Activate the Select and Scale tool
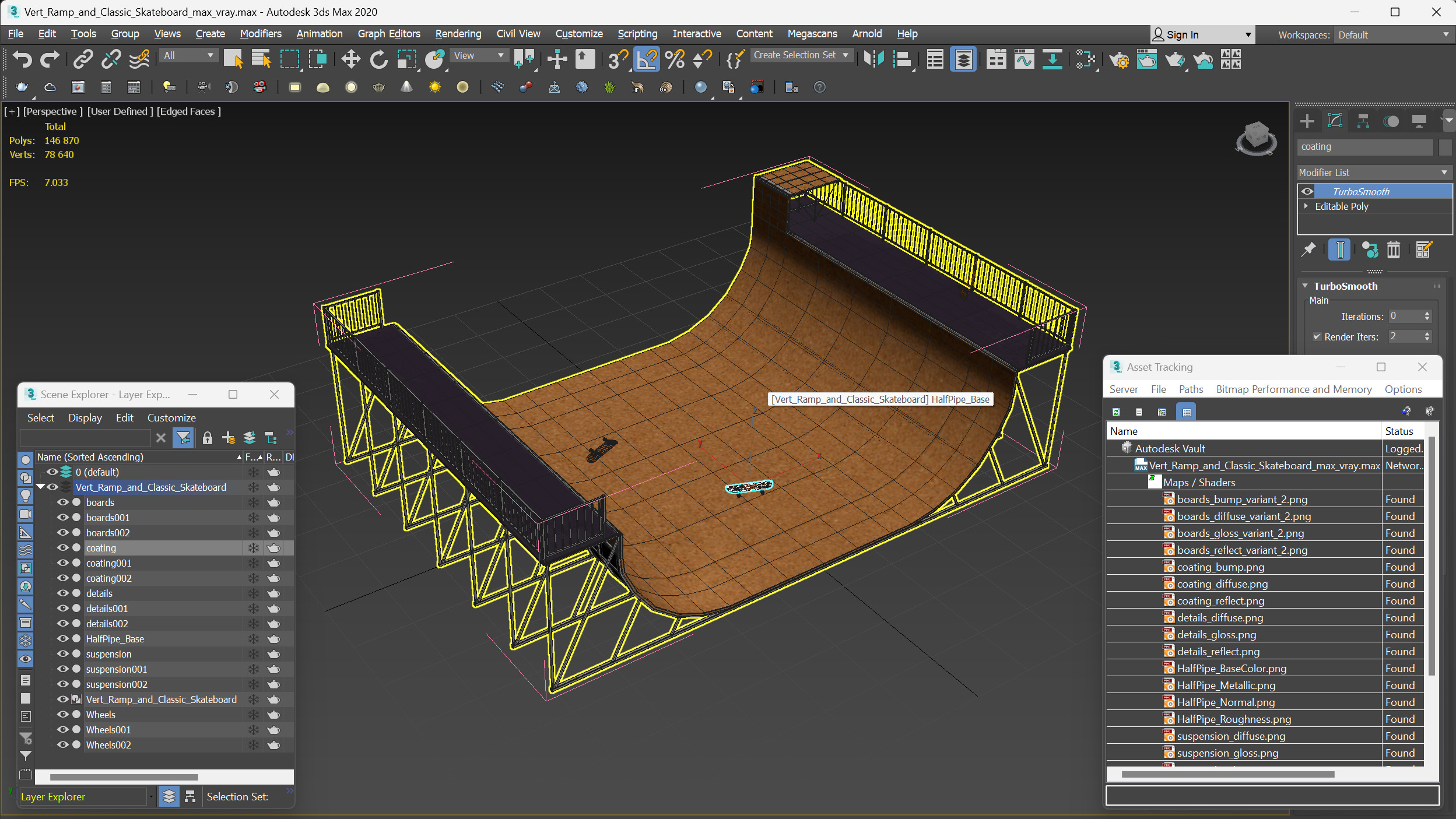The image size is (1456, 819). point(407,59)
